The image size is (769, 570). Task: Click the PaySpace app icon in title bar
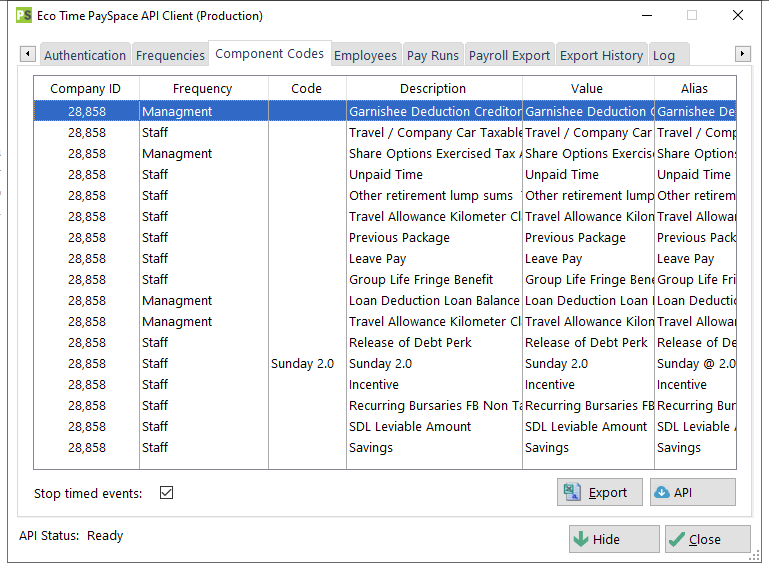(x=24, y=15)
